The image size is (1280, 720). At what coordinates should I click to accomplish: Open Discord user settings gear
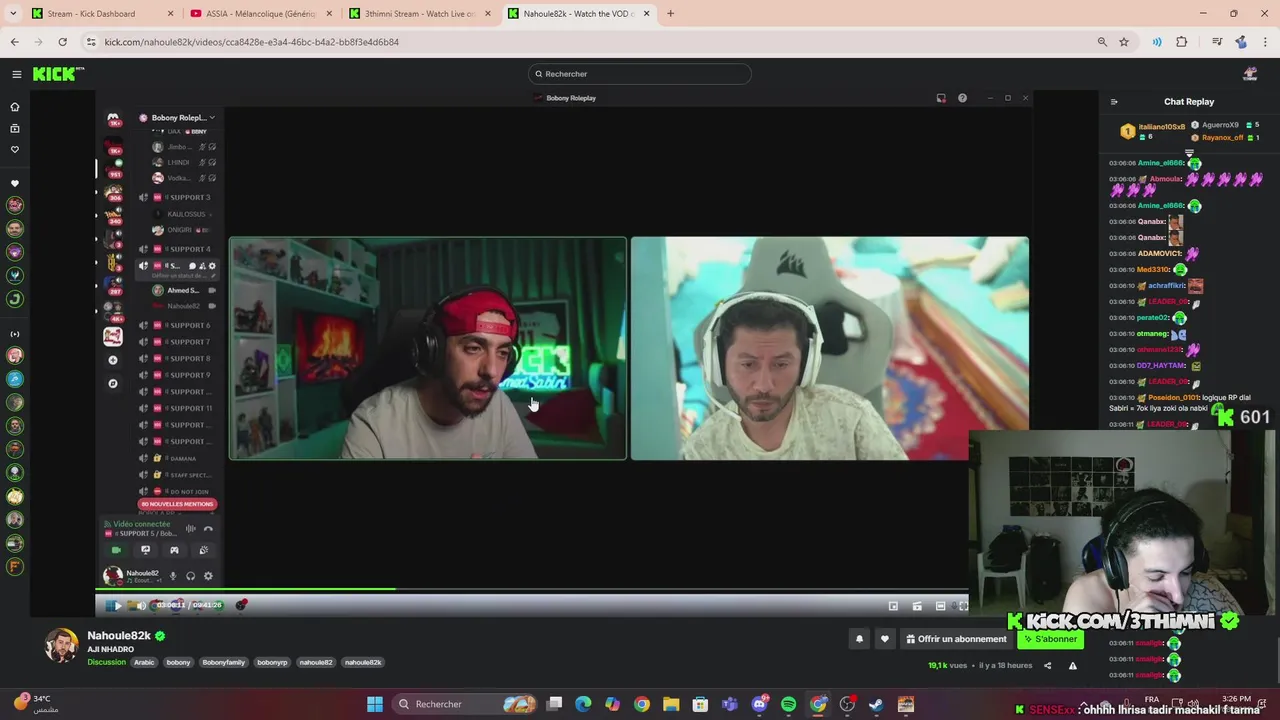[208, 576]
